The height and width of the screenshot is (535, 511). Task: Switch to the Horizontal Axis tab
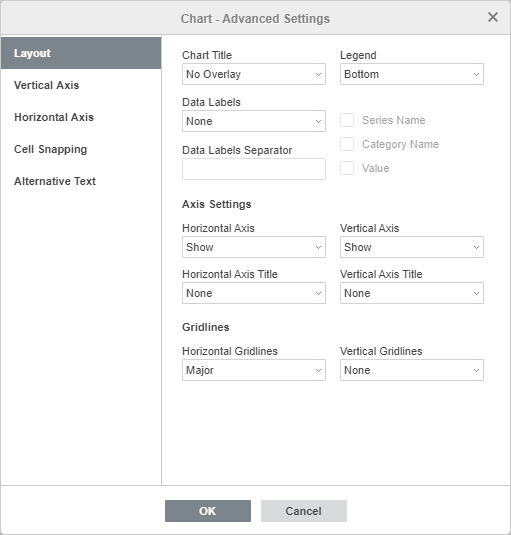coord(81,117)
